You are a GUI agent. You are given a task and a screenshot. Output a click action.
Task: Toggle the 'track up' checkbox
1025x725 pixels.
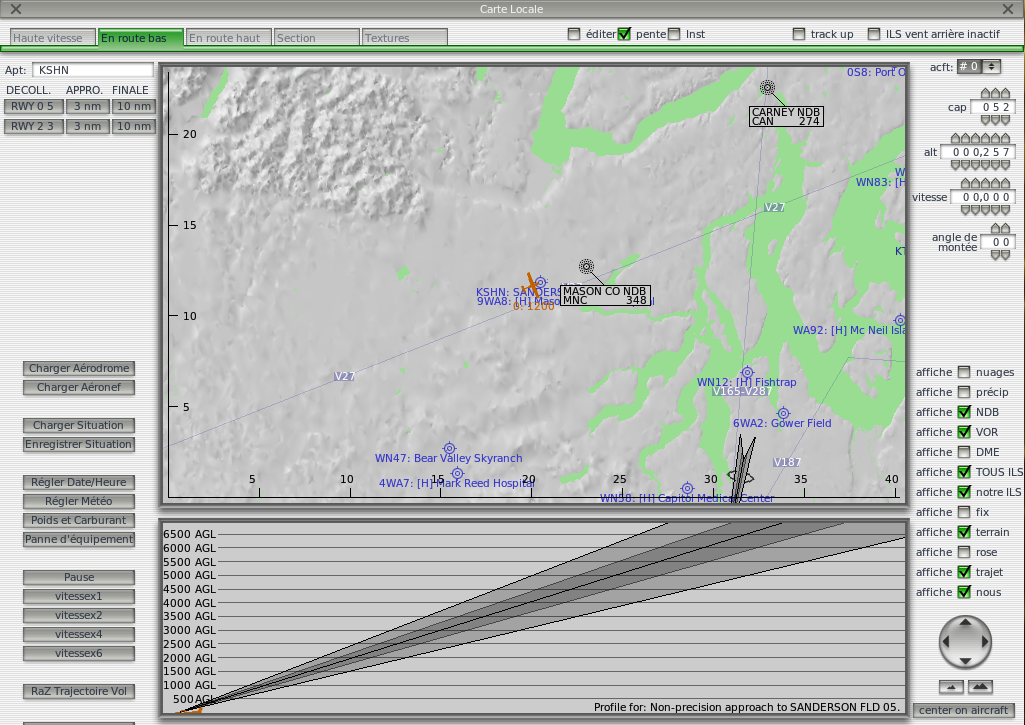click(799, 34)
